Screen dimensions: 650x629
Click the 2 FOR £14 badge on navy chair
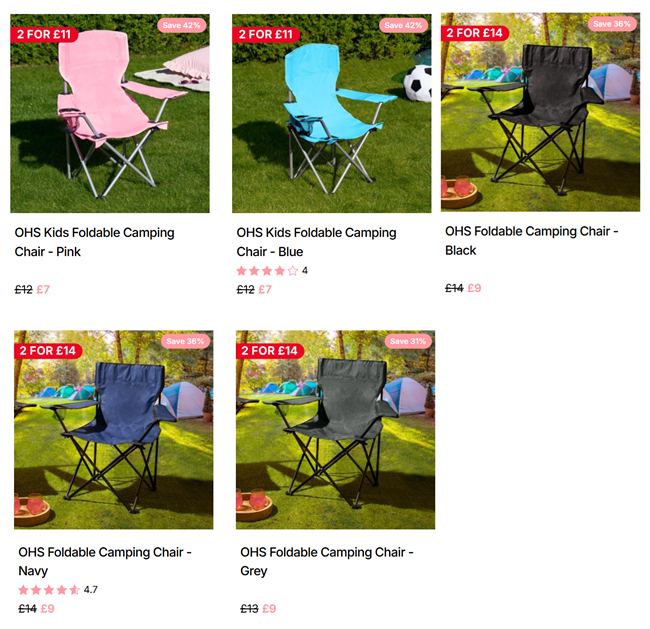point(48,351)
